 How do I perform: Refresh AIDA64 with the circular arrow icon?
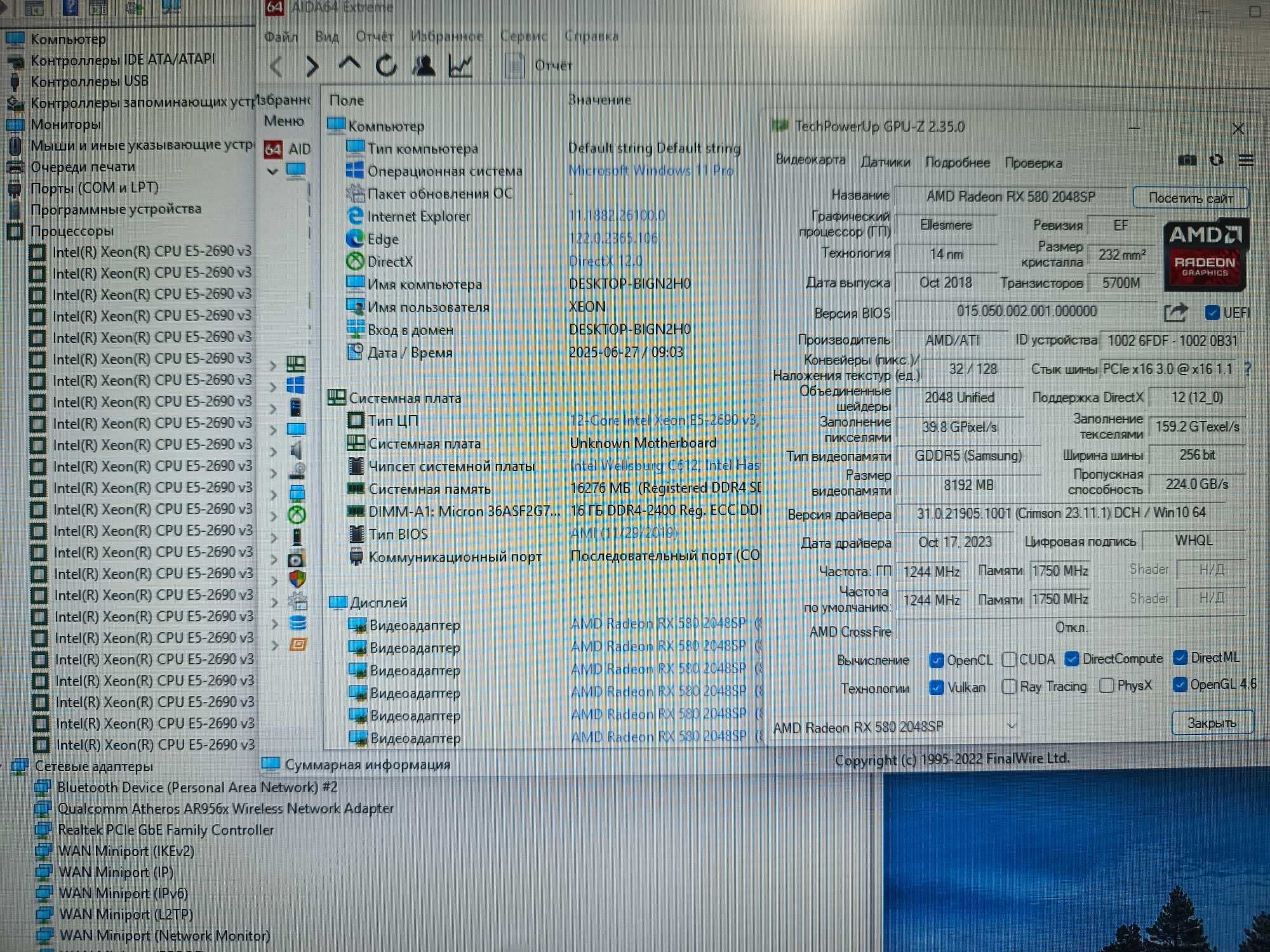click(386, 65)
